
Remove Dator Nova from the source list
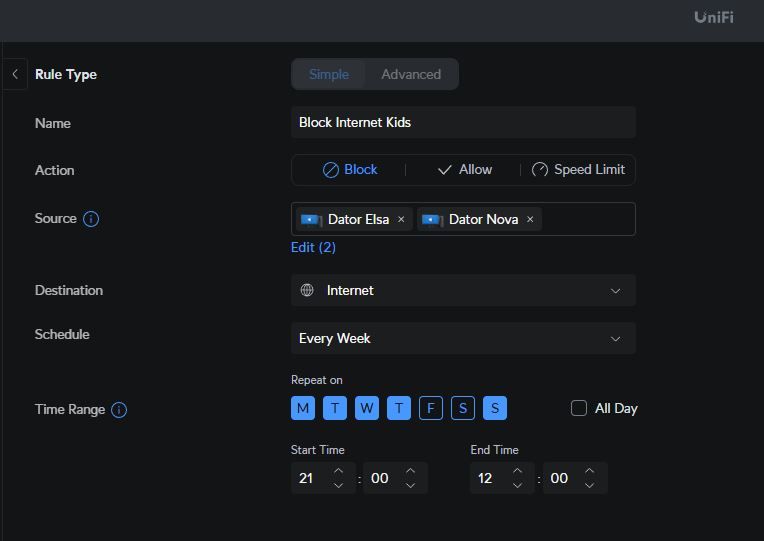pyautogui.click(x=530, y=219)
